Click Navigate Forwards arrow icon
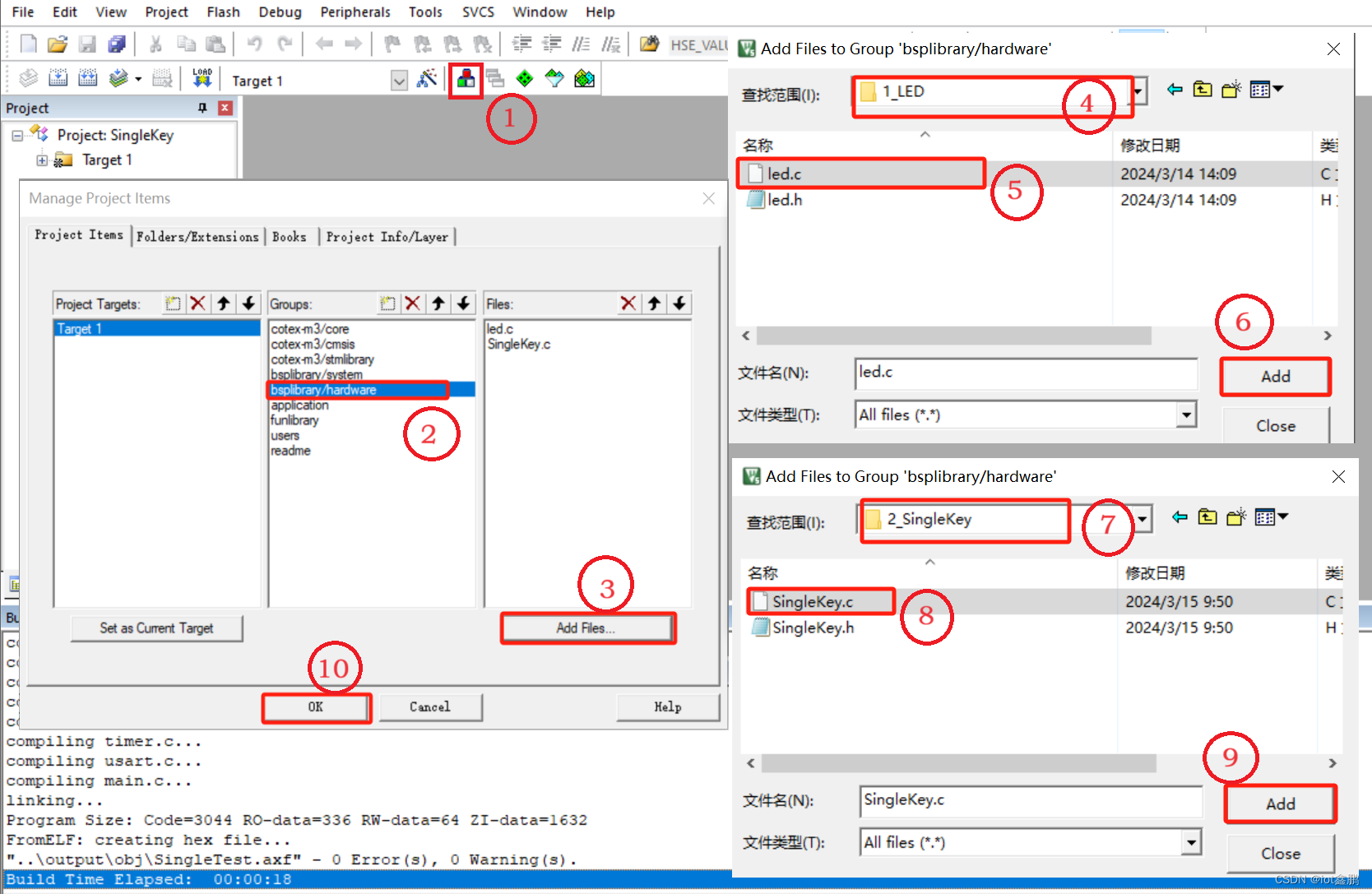The image size is (1372, 894). pyautogui.click(x=354, y=44)
